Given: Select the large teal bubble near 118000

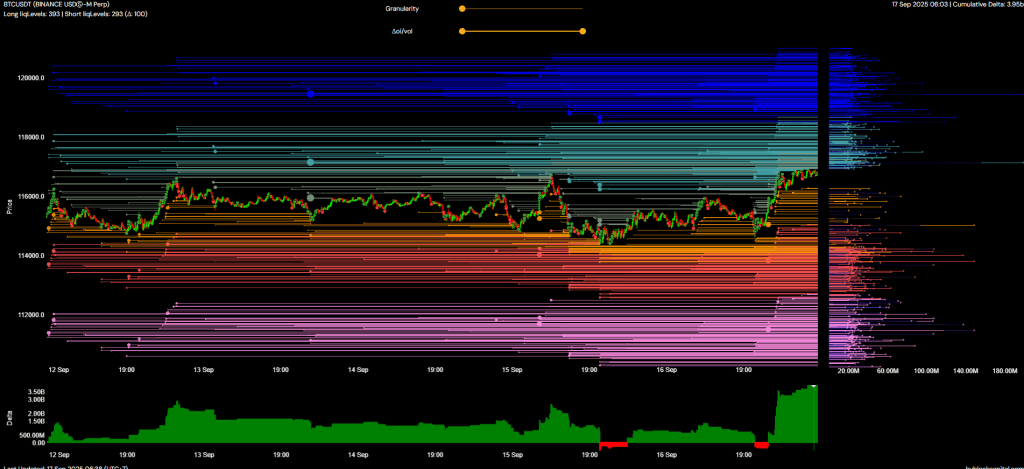Looking at the screenshot, I should 311,161.
